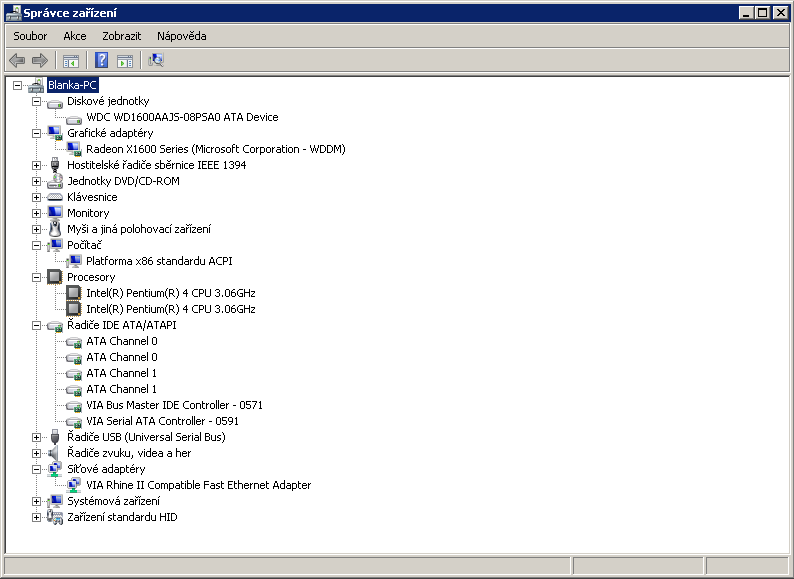
Task: Collapse the Grafické adaptéry branch
Action: 36,133
